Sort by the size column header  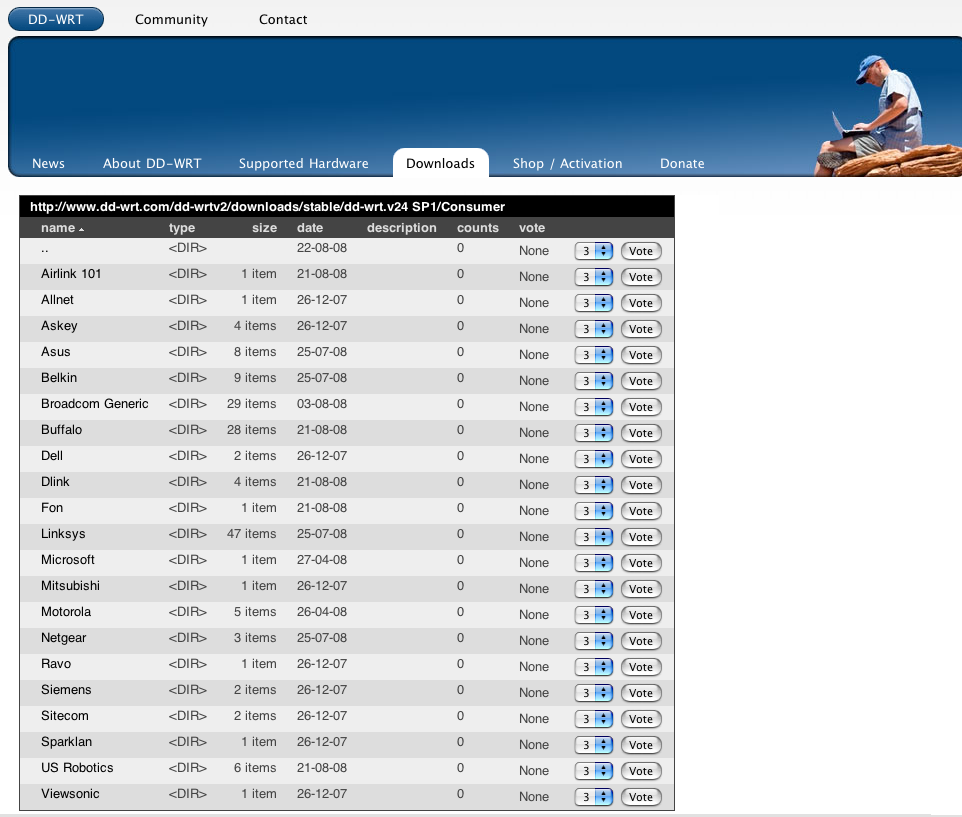(264, 228)
